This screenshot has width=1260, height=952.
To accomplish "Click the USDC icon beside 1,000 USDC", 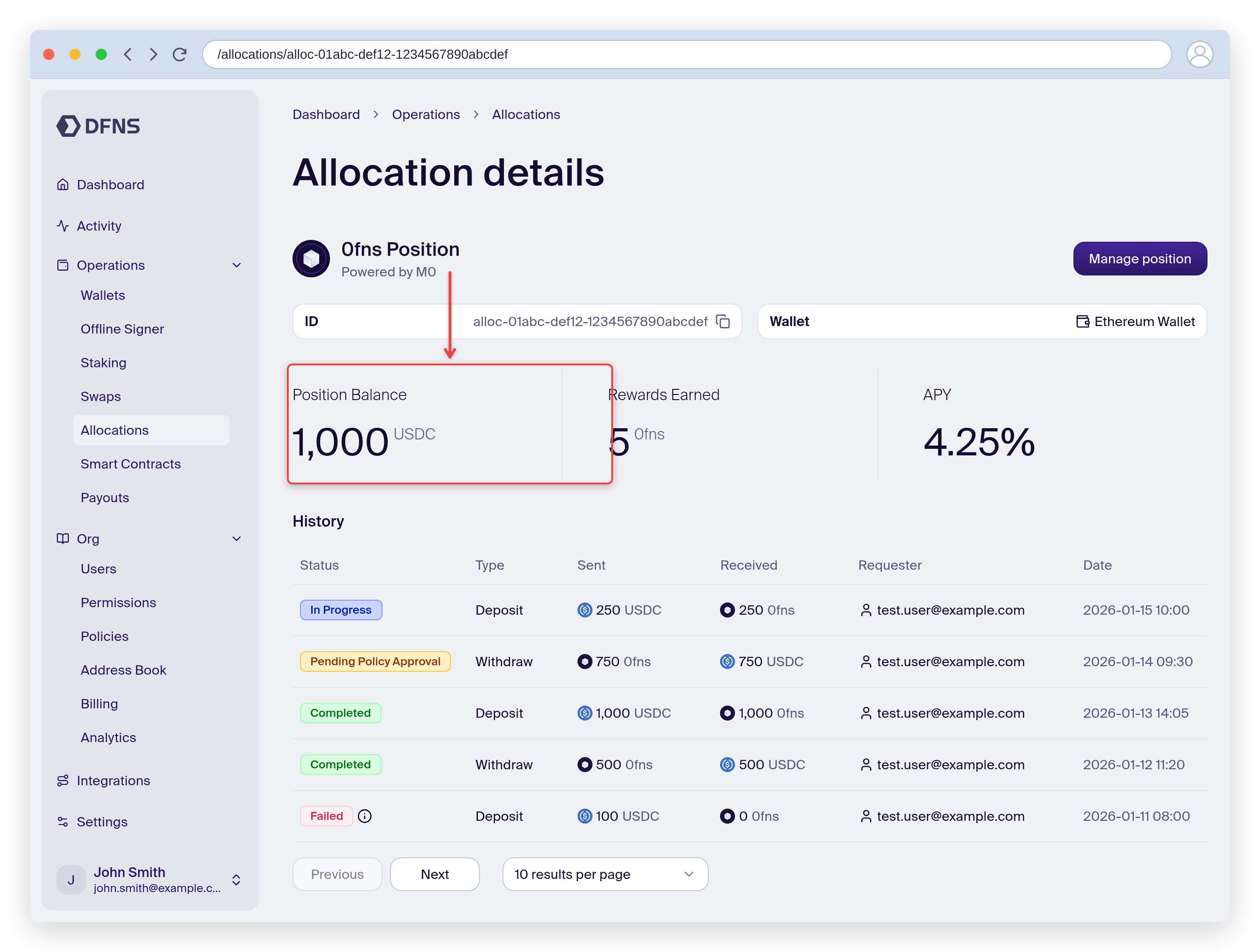I will (x=585, y=713).
